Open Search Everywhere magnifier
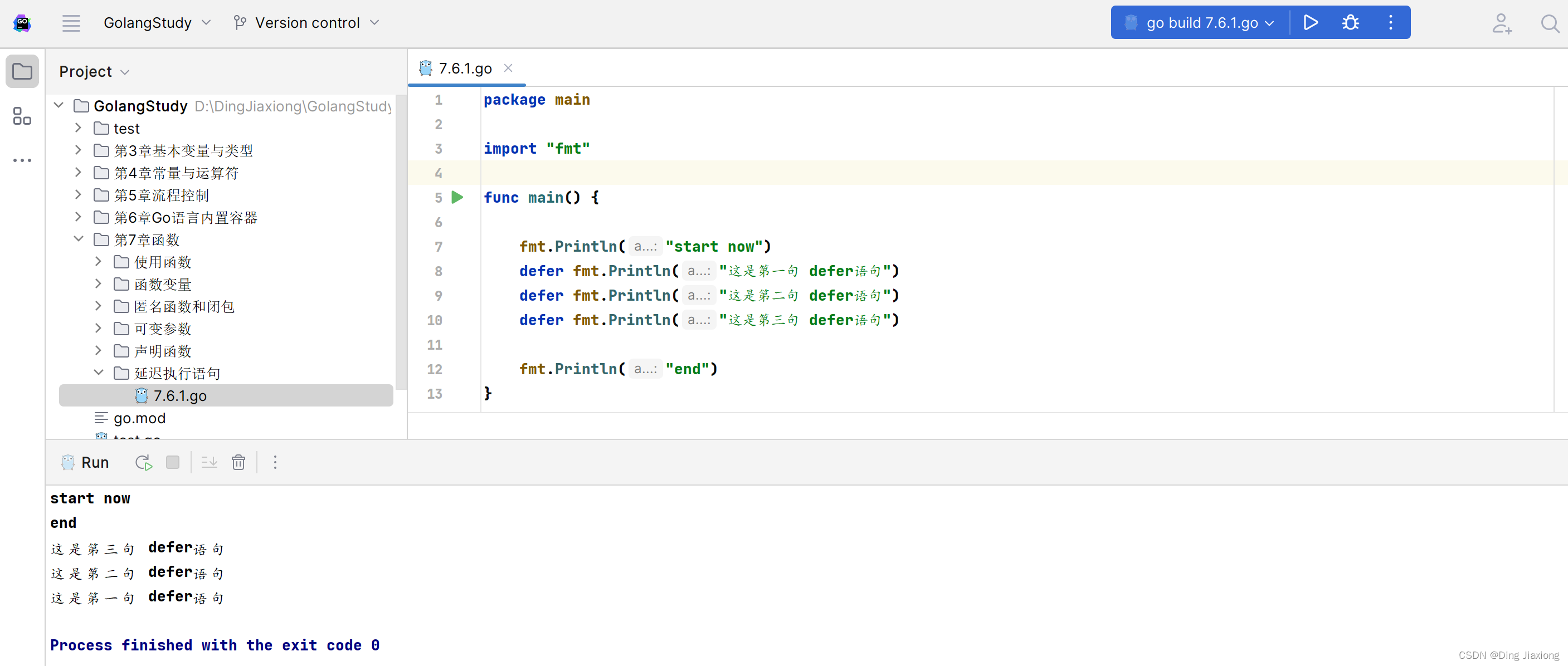This screenshot has height=666, width=1568. (1550, 24)
